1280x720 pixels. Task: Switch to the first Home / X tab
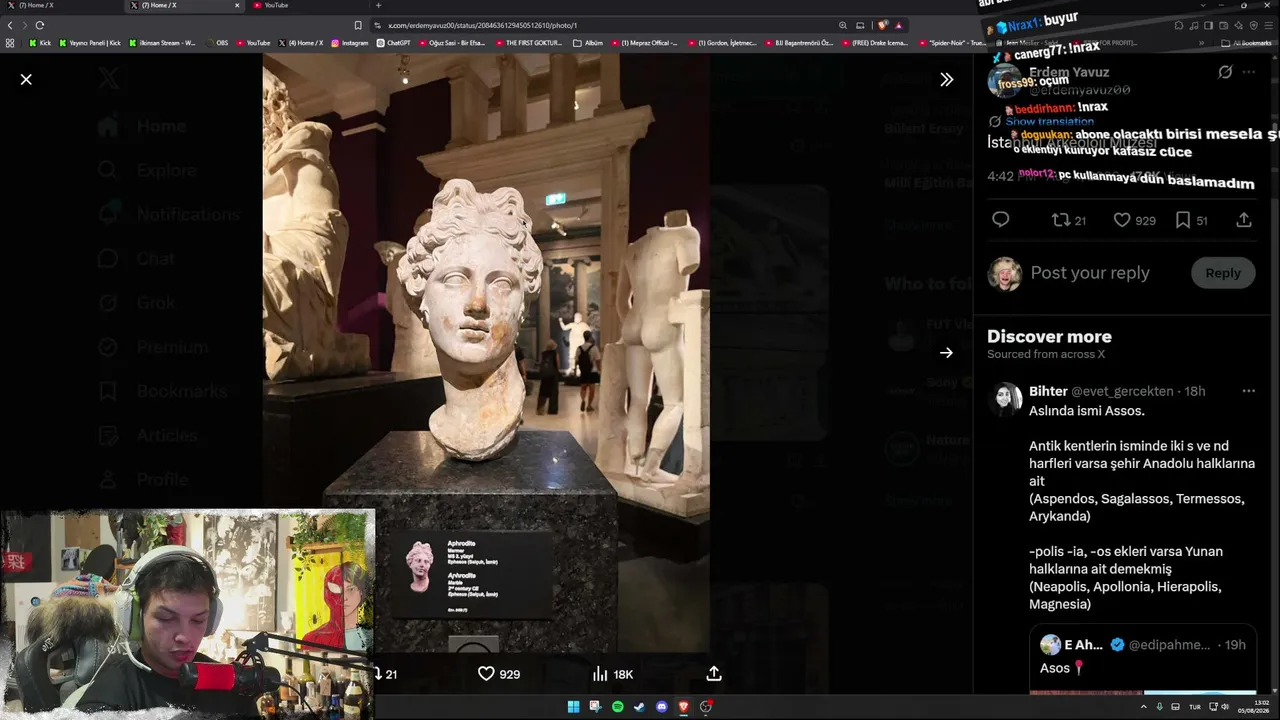[60, 5]
